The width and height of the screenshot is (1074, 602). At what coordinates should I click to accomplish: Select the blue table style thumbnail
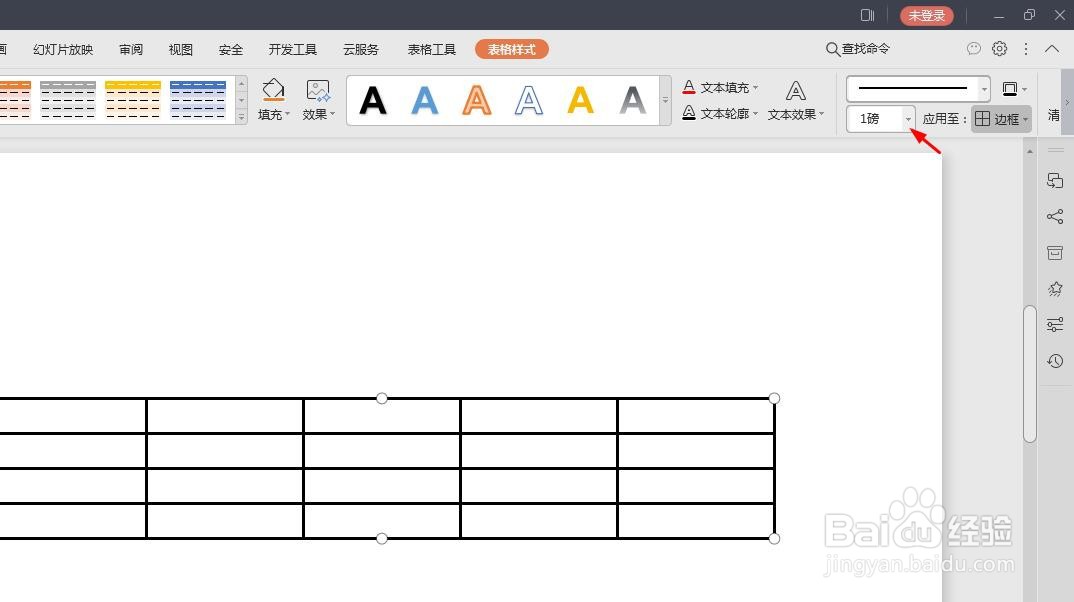click(198, 99)
